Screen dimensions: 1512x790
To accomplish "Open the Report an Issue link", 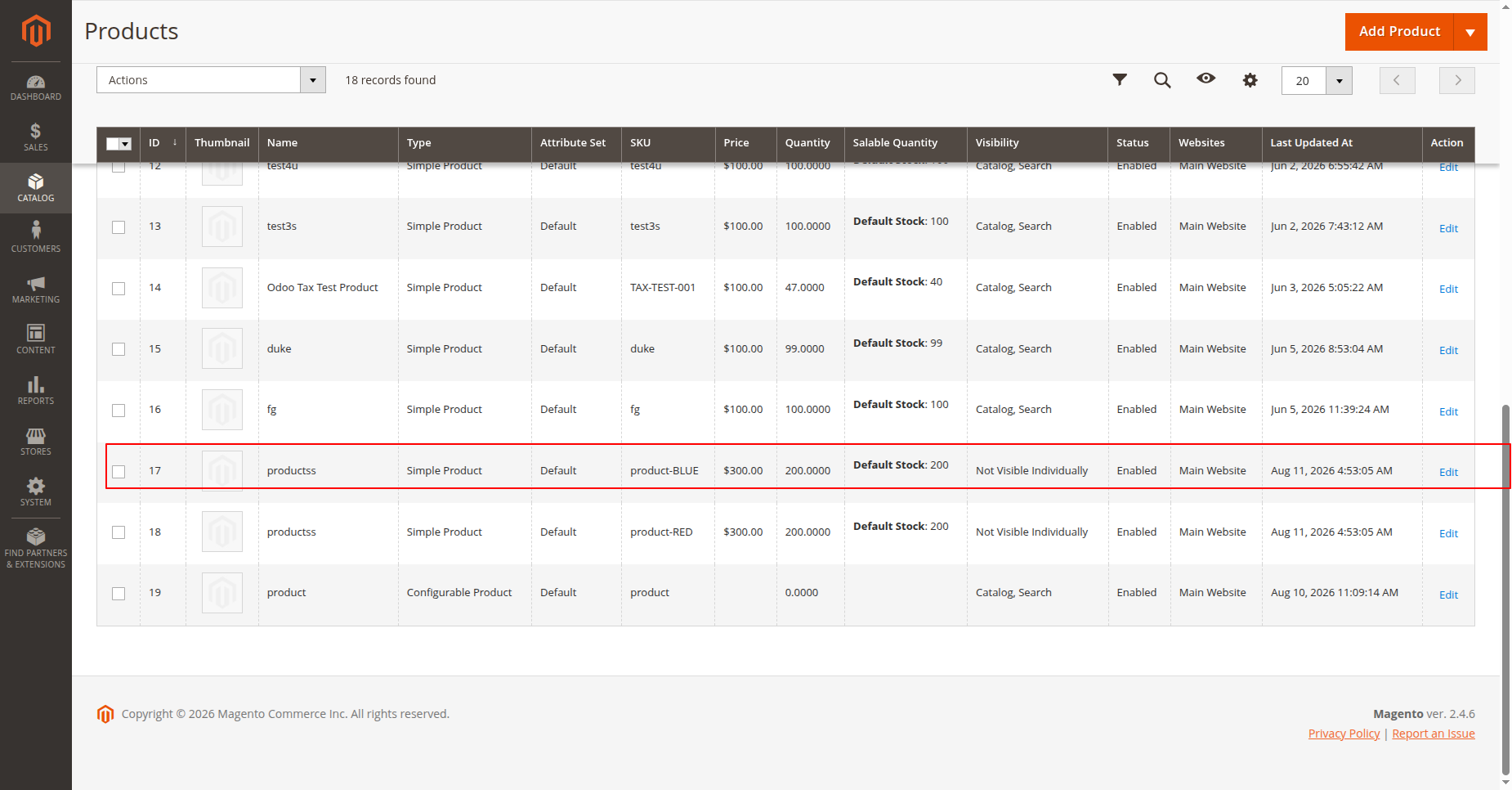I will click(x=1434, y=734).
